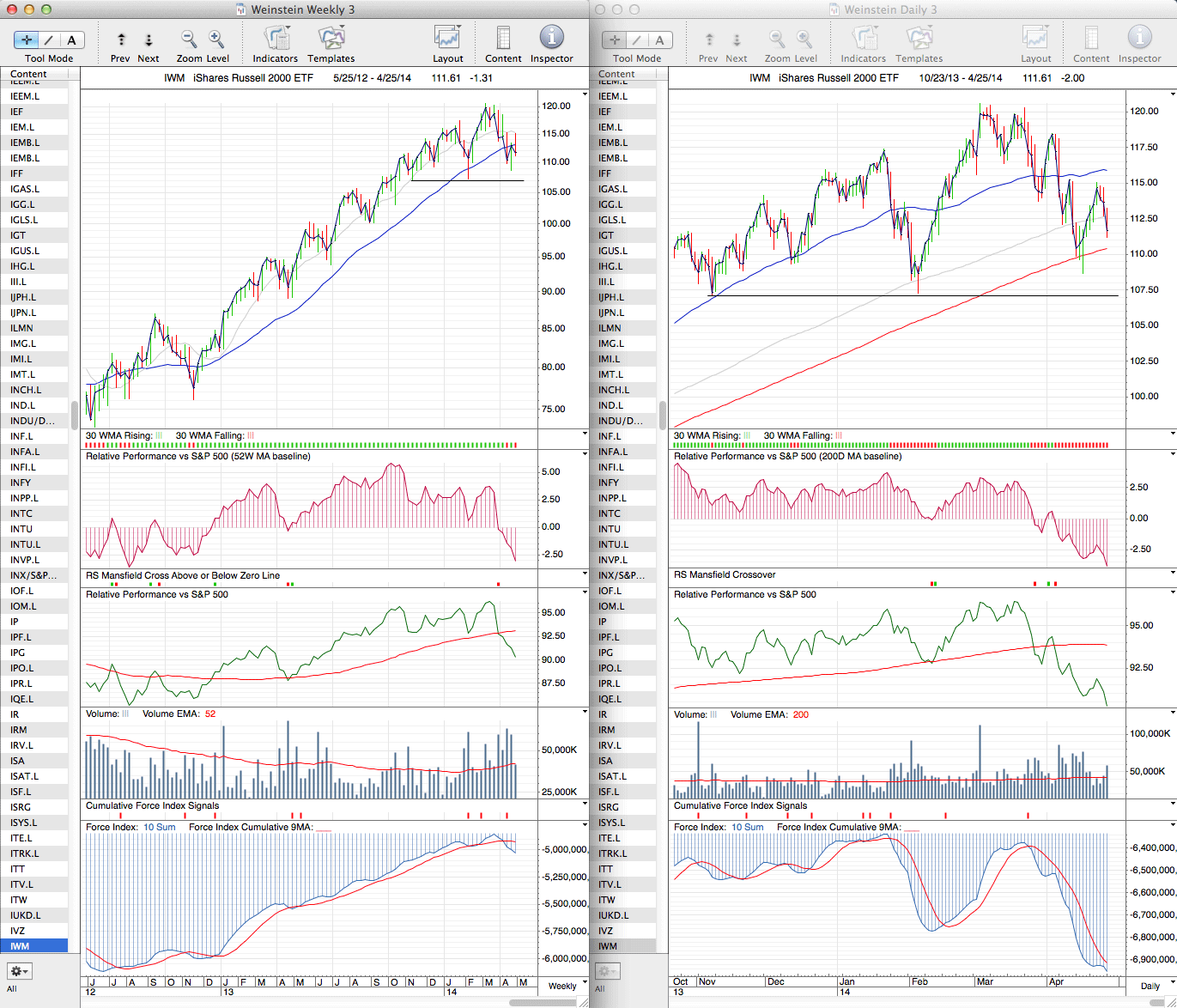Activate the text annotation tool
This screenshot has width=1177, height=1008.
click(x=71, y=39)
